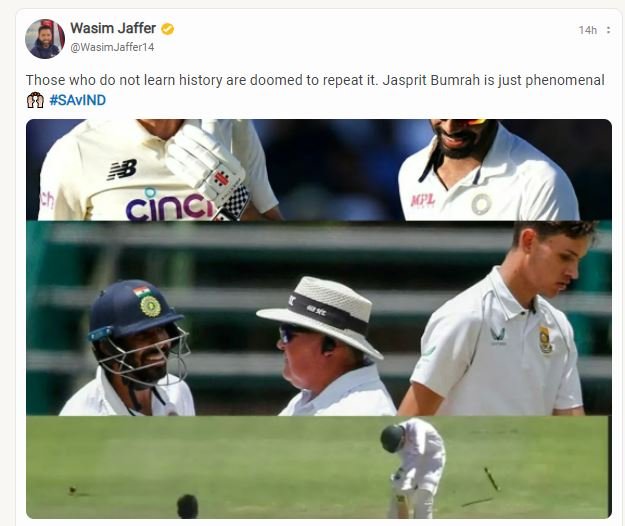The image size is (625, 526).
Task: Open the middle photo showing the umpire
Action: click(319, 319)
